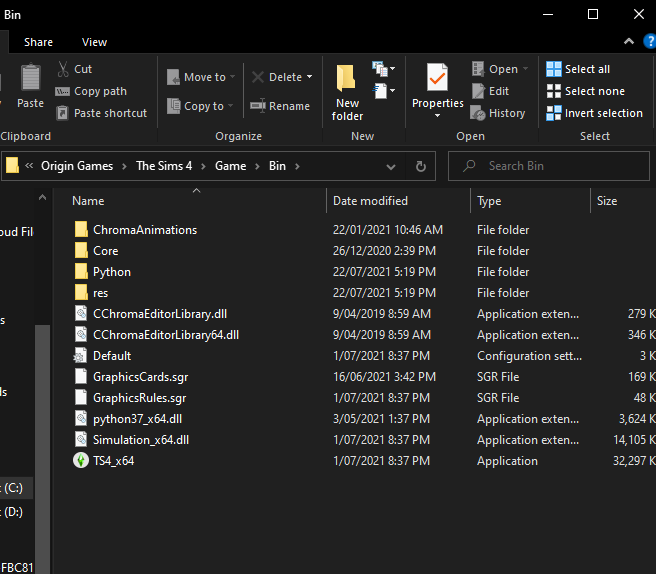Click the Select none icon

coord(554,91)
